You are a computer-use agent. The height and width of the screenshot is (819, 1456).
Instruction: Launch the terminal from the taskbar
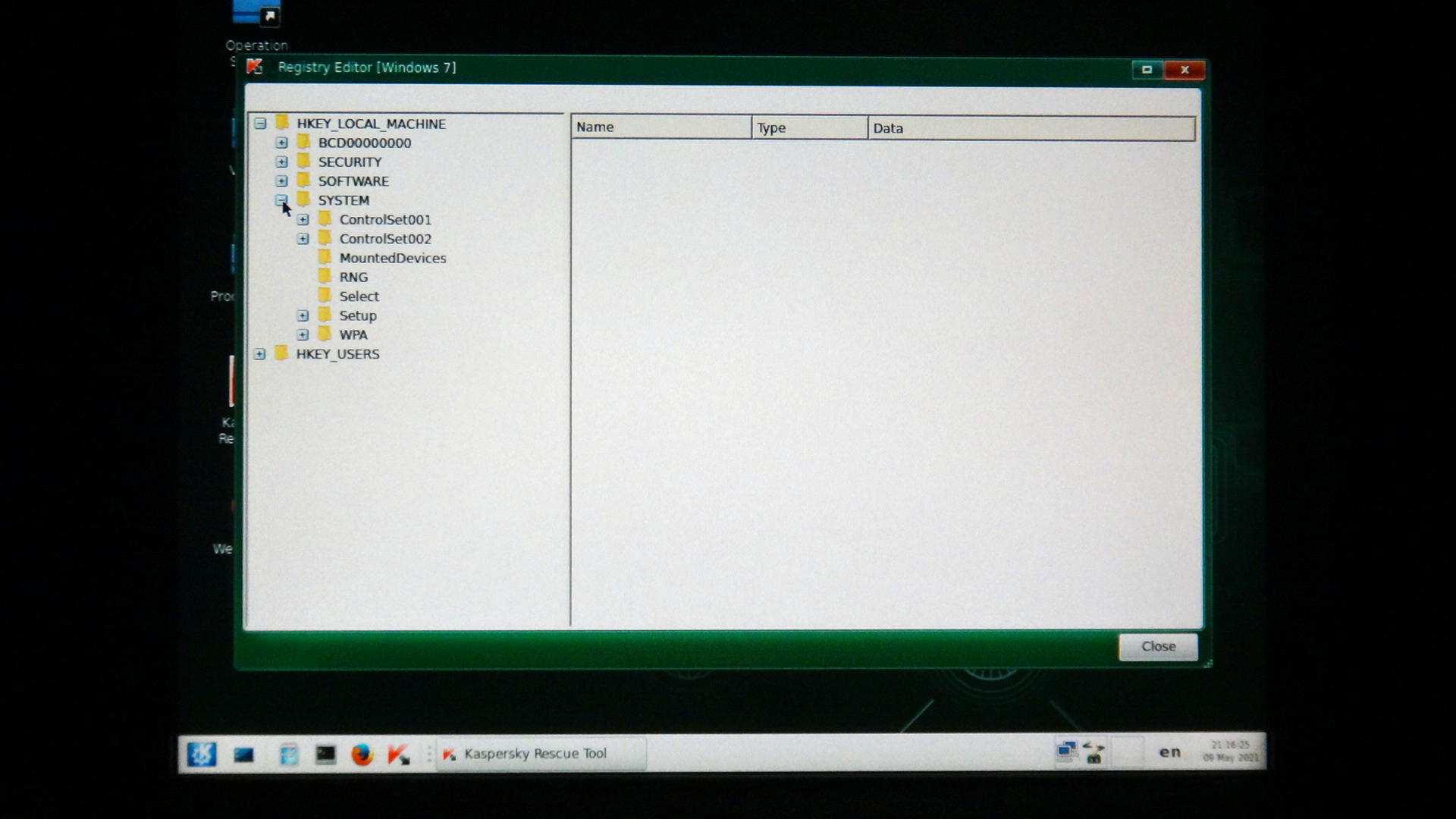pos(325,755)
